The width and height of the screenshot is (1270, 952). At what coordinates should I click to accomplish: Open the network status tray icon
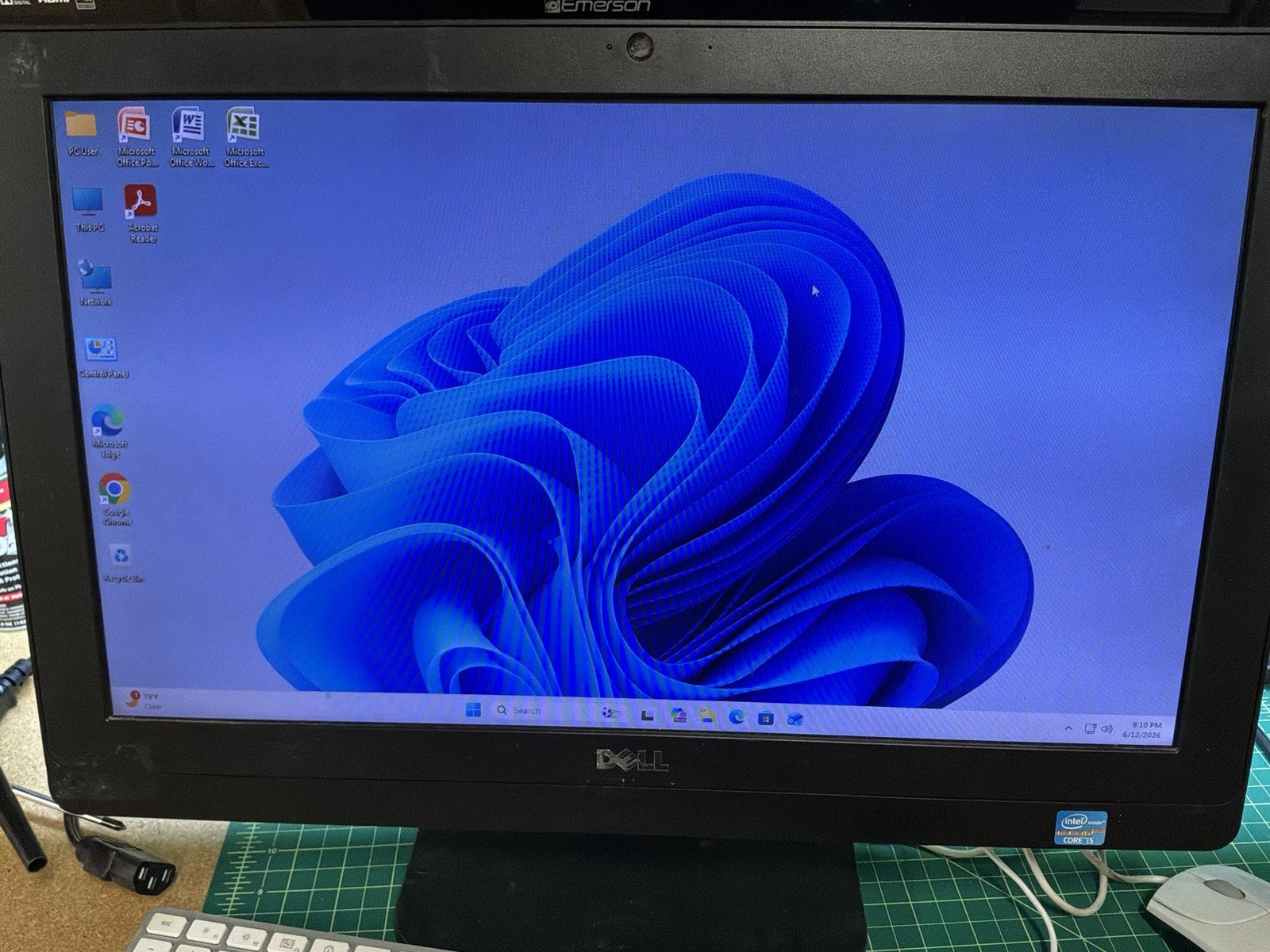1091,728
